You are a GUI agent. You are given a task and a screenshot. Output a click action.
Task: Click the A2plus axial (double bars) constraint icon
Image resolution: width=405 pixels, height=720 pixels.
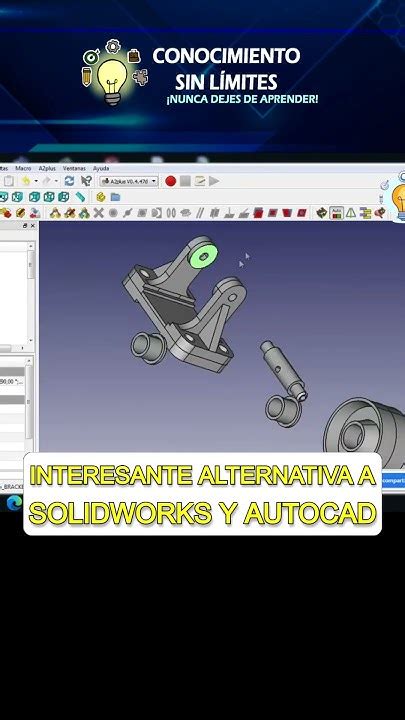pyautogui.click(x=171, y=213)
